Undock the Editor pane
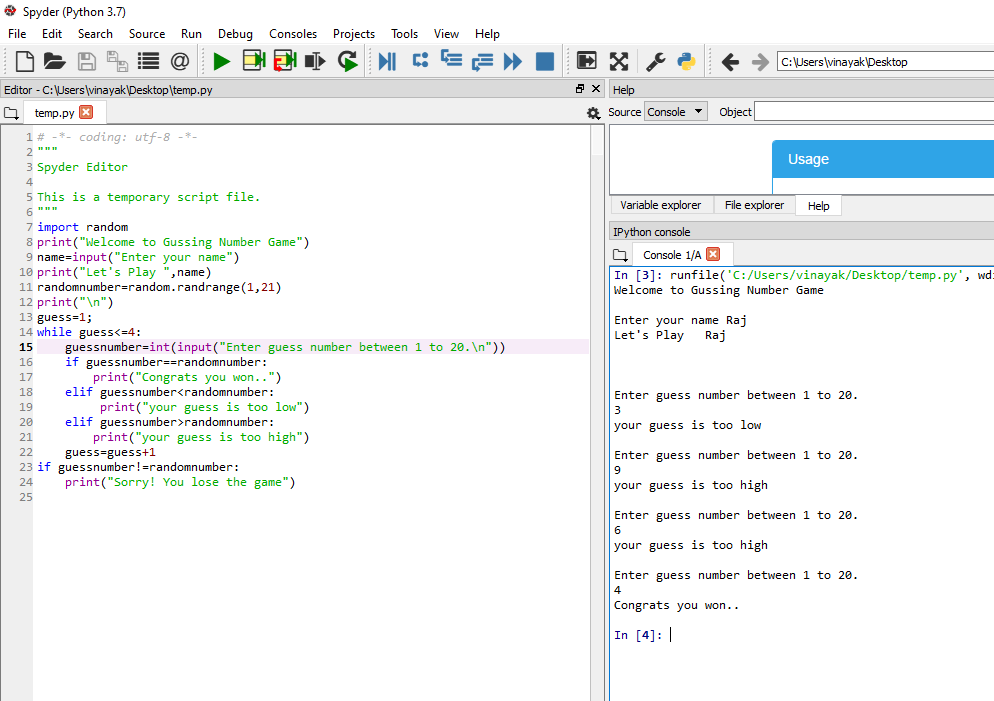Image resolution: width=994 pixels, height=701 pixels. click(579, 89)
